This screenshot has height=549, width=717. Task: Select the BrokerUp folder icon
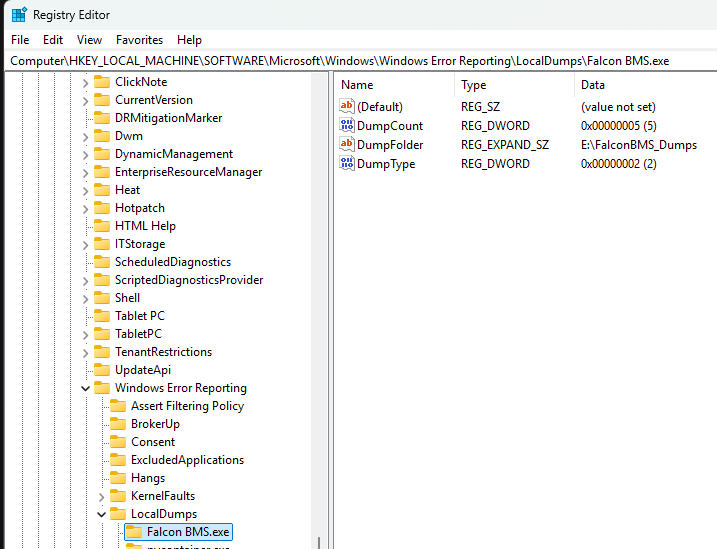point(118,424)
